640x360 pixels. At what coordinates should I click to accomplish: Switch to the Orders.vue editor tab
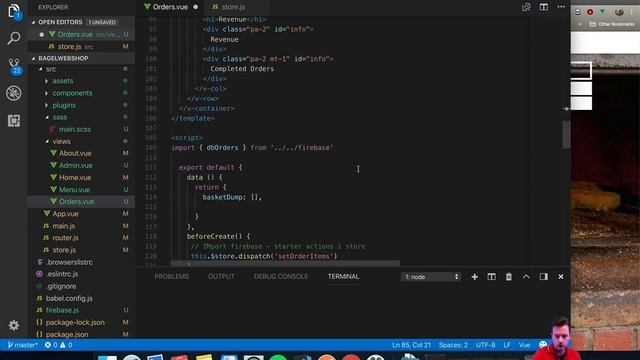click(171, 7)
